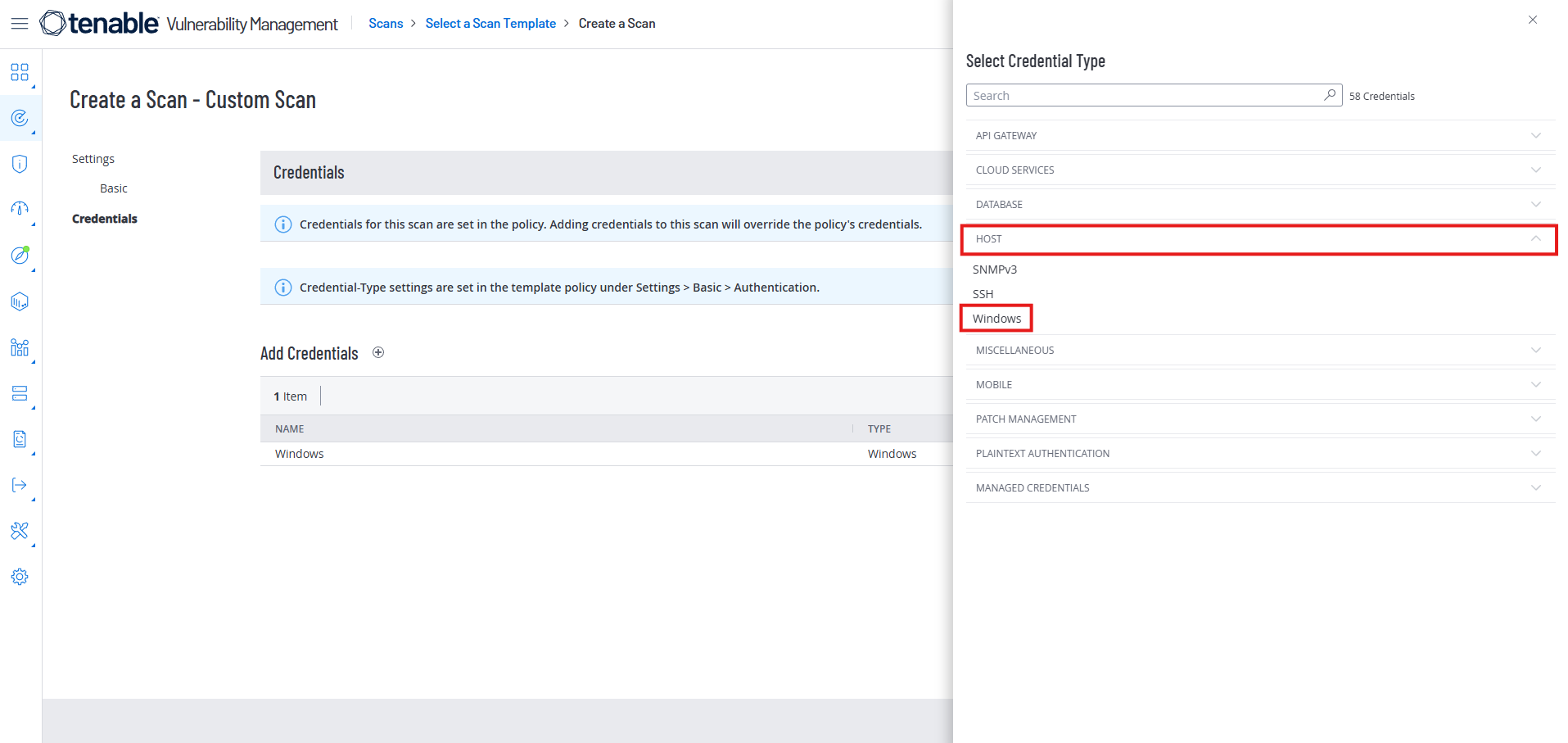Expand the Patch Management category
Image resolution: width=1568 pixels, height=743 pixels.
coord(1259,419)
